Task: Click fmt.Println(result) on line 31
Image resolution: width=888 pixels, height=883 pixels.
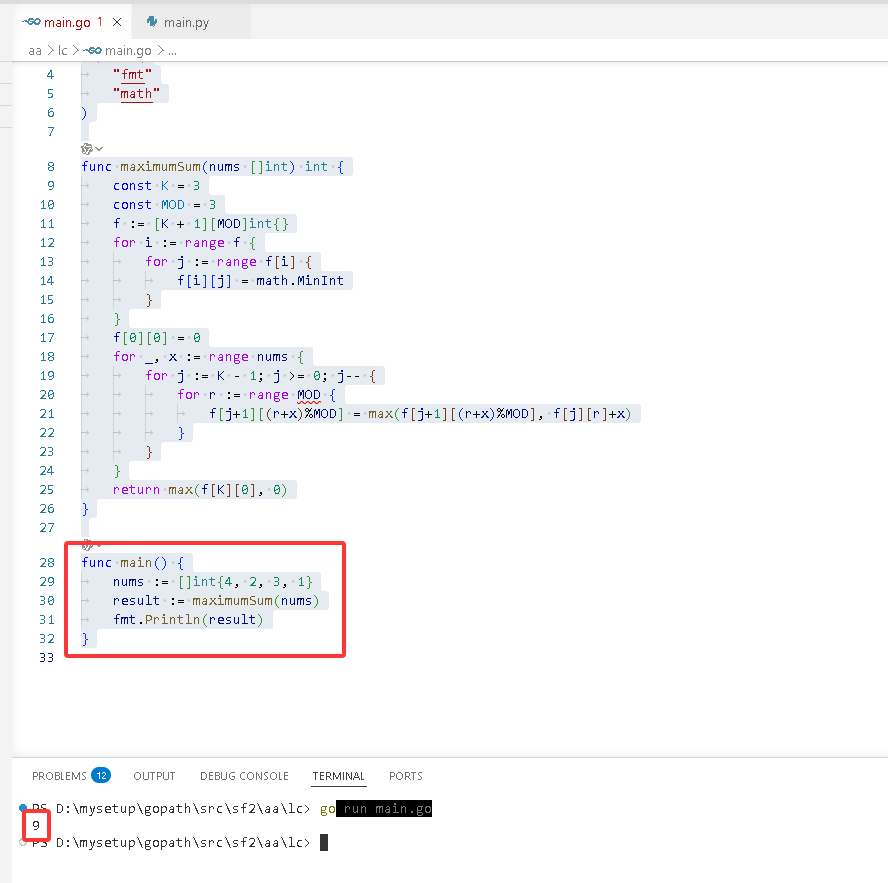Action: 188,620
